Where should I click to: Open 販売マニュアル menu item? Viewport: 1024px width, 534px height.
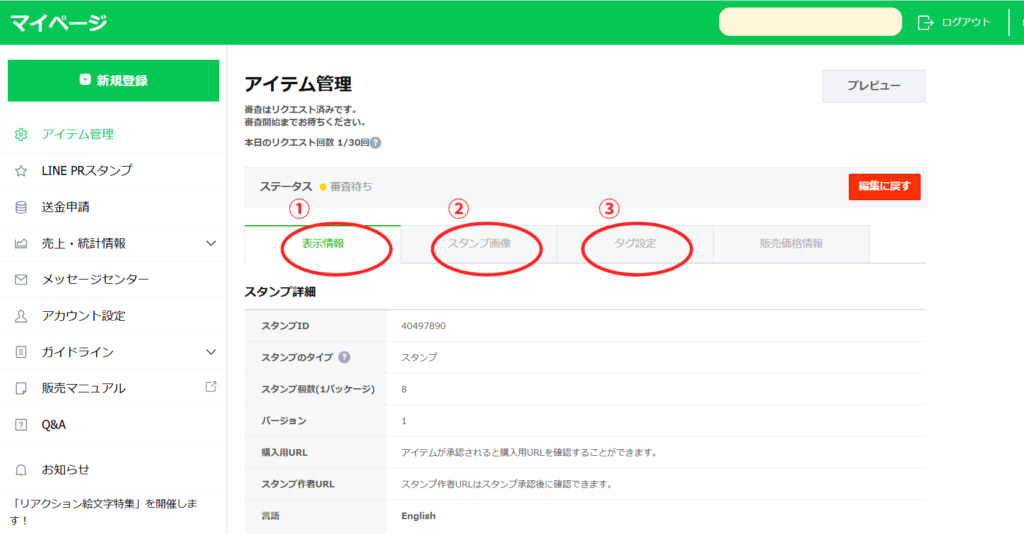tap(84, 388)
